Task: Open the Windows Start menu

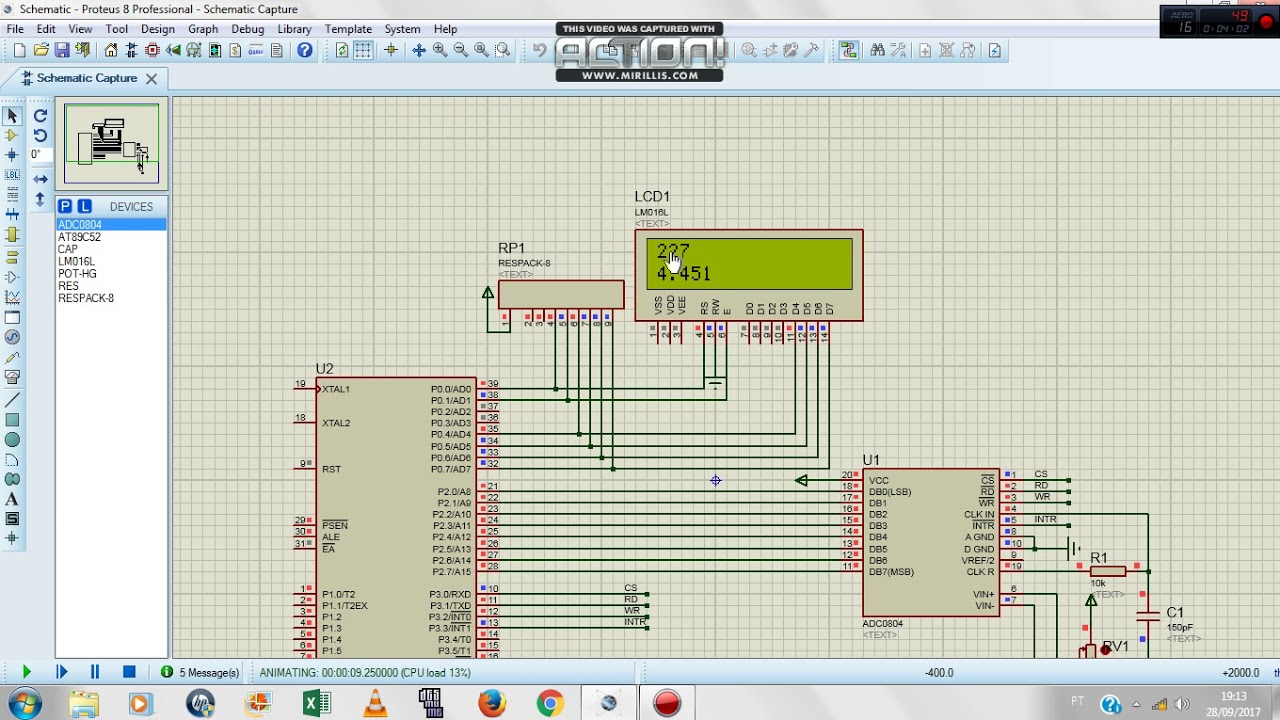Action: click(x=23, y=703)
